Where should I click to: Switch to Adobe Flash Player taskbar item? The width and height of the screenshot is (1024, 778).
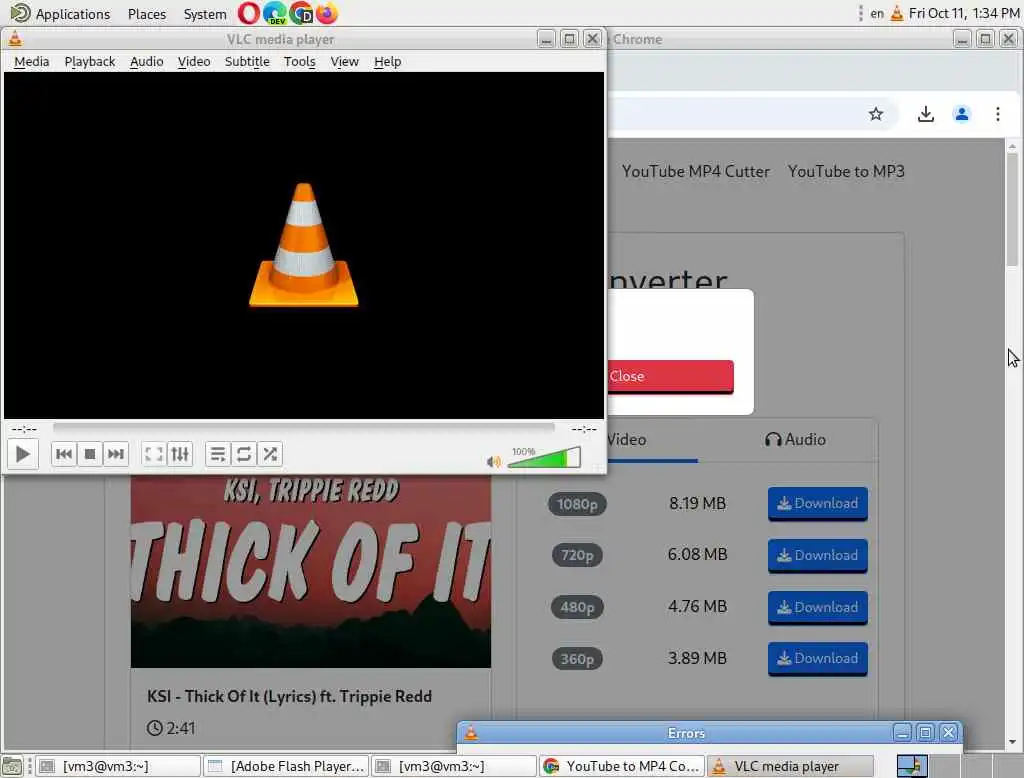pyautogui.click(x=286, y=766)
